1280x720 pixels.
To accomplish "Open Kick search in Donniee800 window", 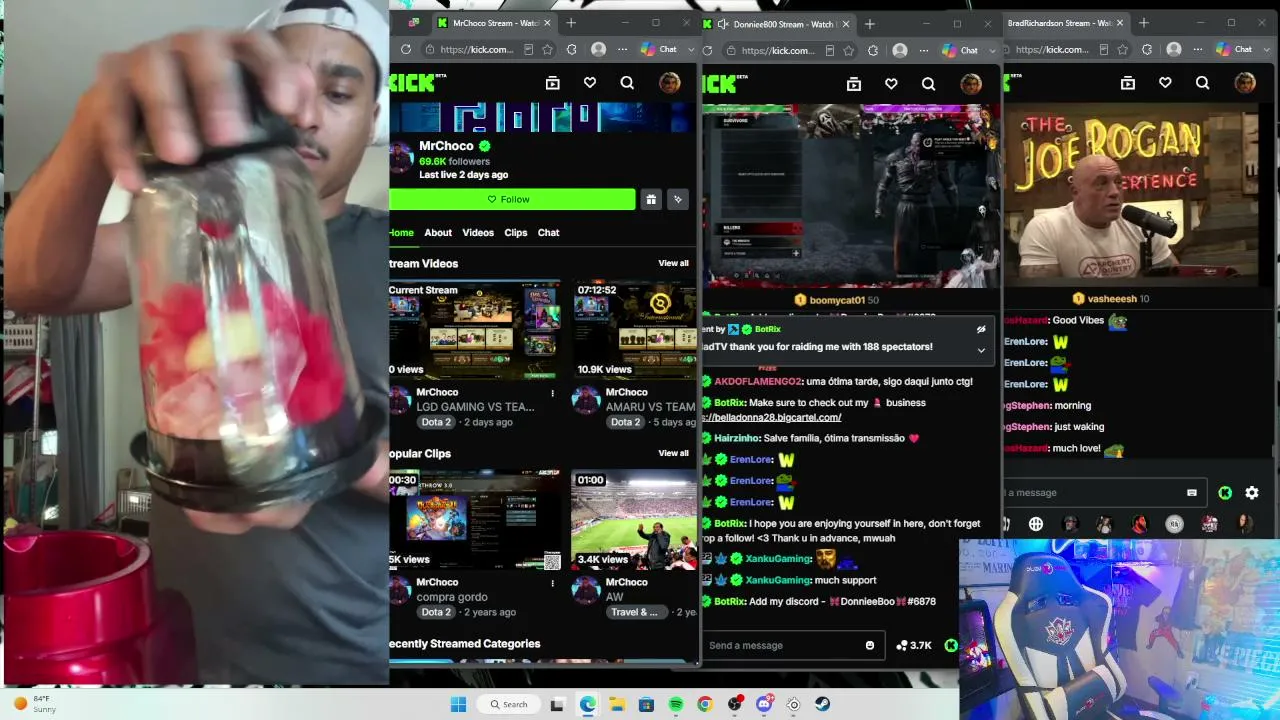I will coord(928,84).
